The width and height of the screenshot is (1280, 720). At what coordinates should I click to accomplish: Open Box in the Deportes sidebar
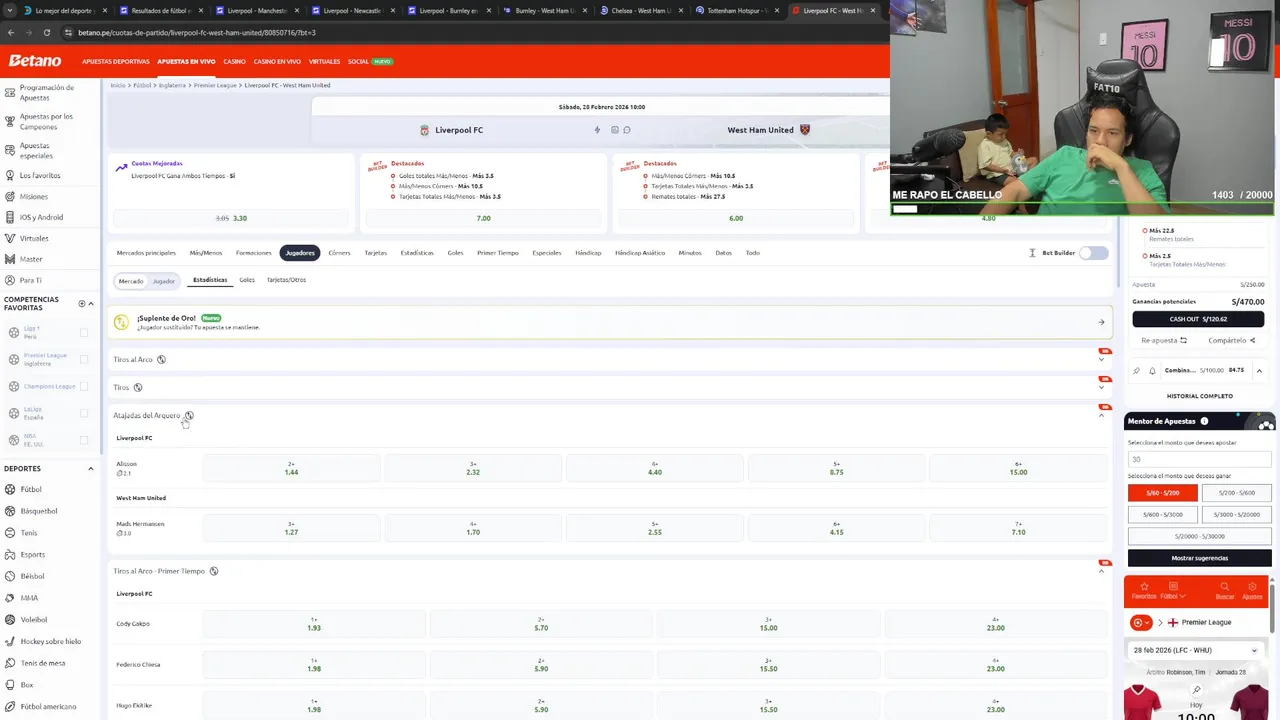click(27, 685)
